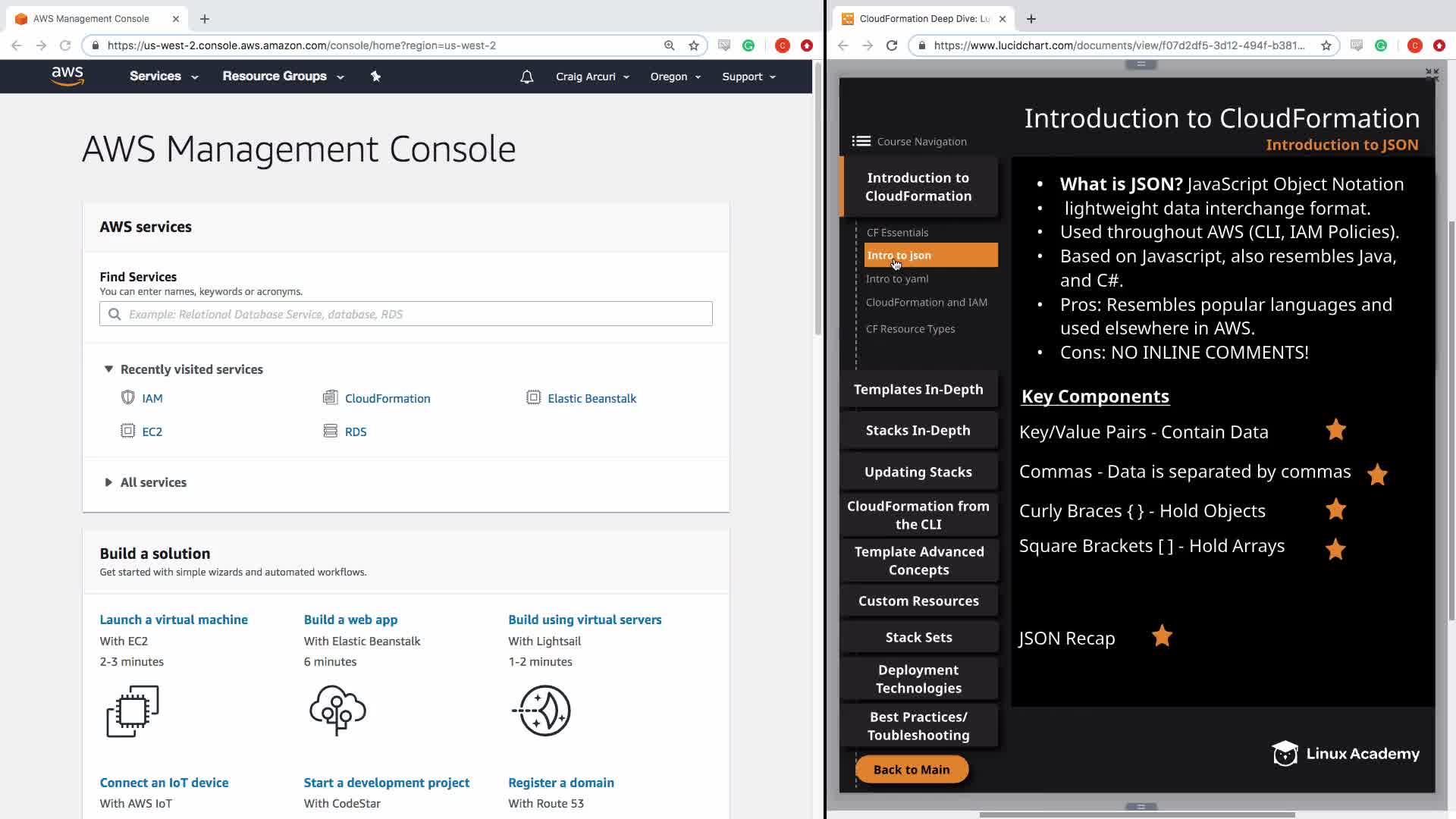Image resolution: width=1456 pixels, height=819 pixels.
Task: Click the Course Navigation hamburger icon
Action: [x=861, y=141]
